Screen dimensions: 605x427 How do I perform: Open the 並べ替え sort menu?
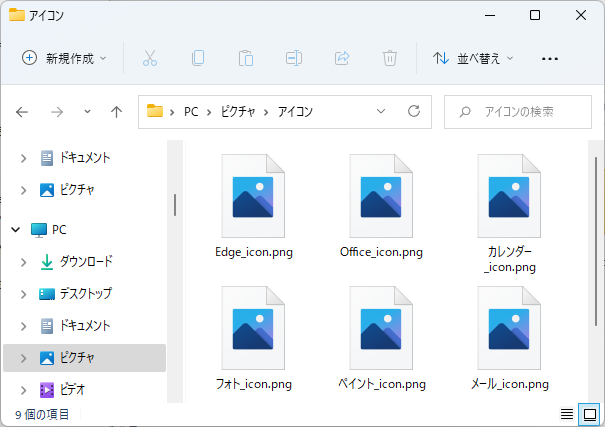tap(473, 58)
